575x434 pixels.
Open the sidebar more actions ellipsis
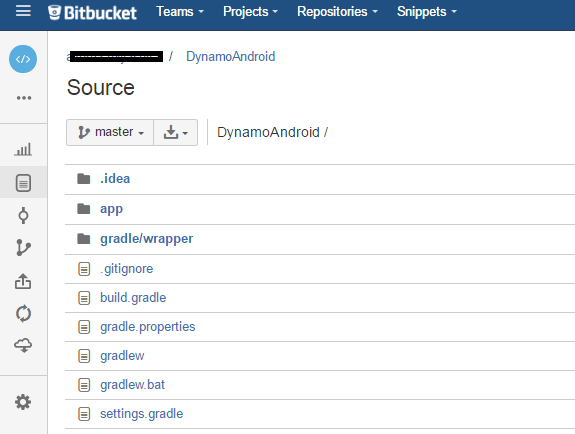point(24,98)
